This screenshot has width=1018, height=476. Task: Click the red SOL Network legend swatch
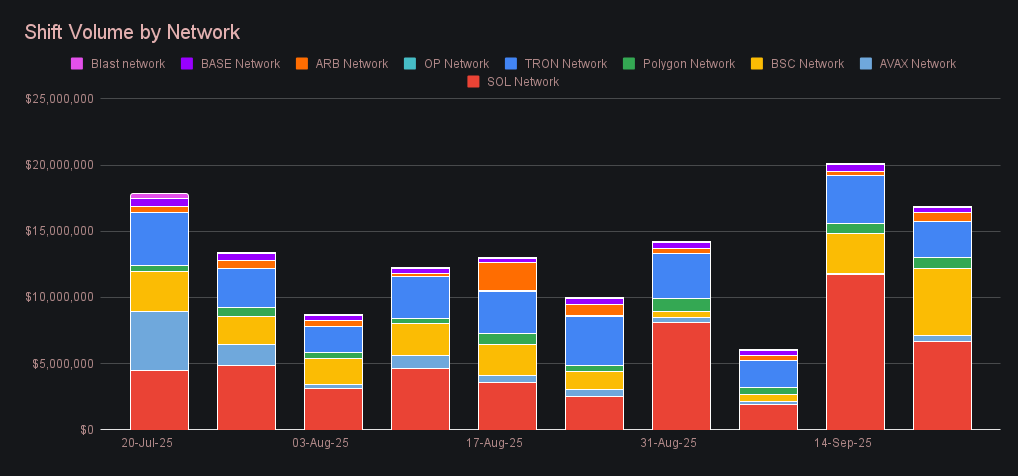(x=472, y=82)
